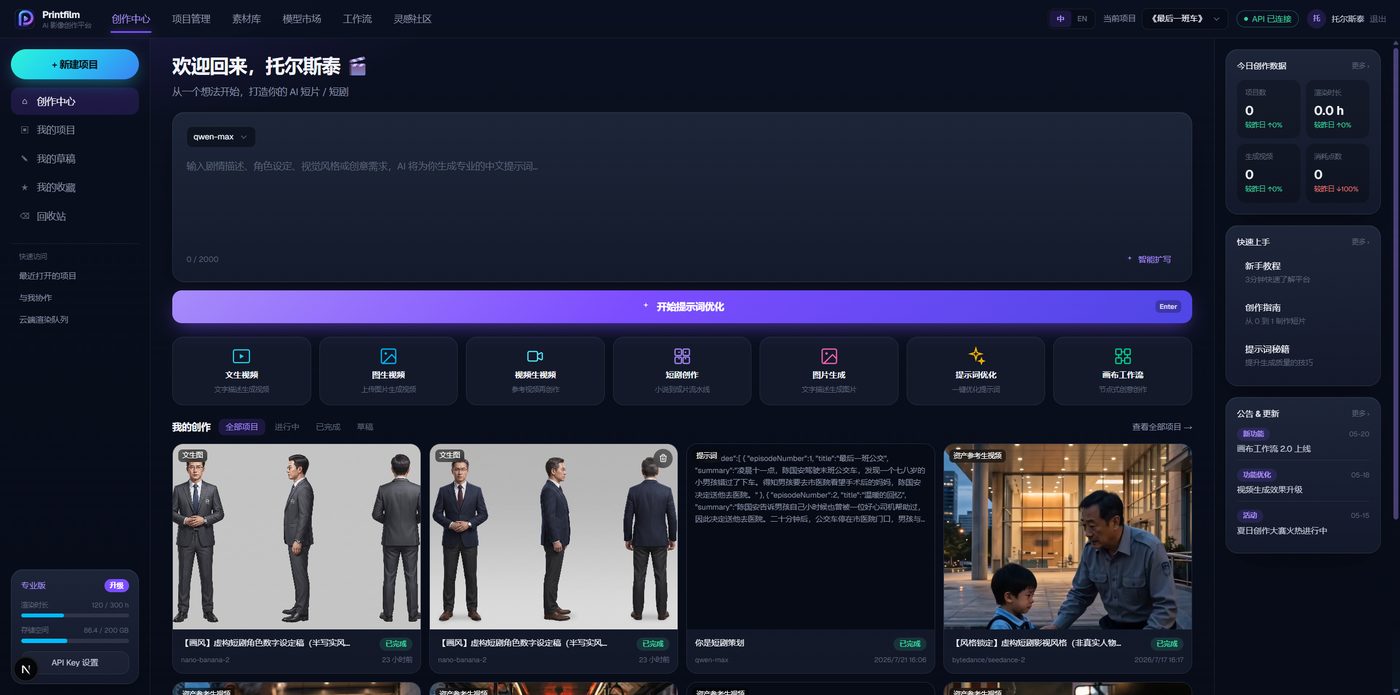1400x695 pixels.
Task: Focus the prompt description text area
Action: click(682, 200)
